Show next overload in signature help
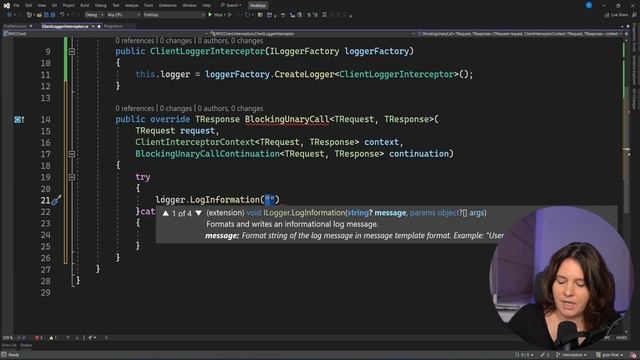 [198, 213]
